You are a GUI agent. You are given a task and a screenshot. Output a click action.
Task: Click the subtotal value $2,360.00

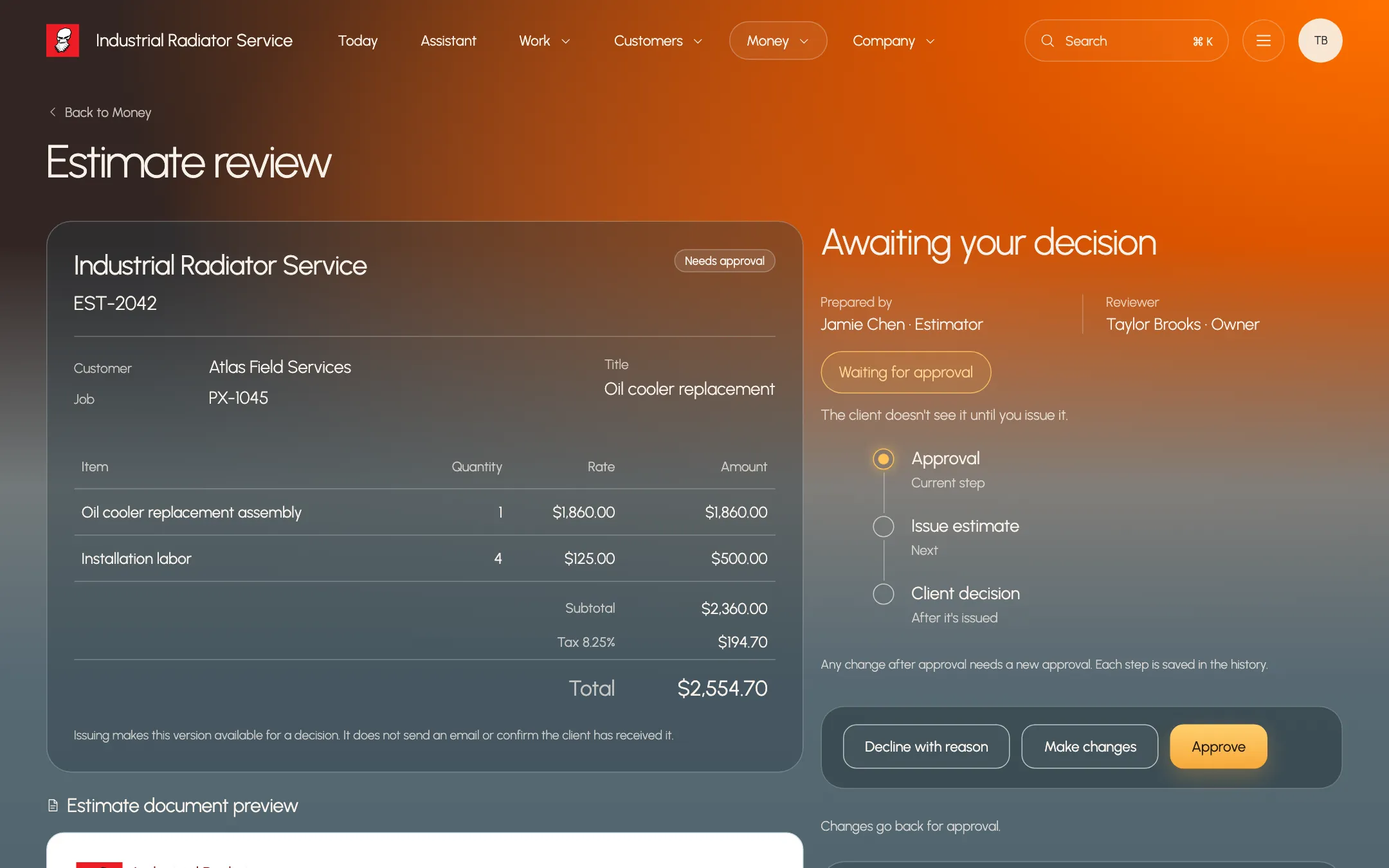pyautogui.click(x=734, y=609)
